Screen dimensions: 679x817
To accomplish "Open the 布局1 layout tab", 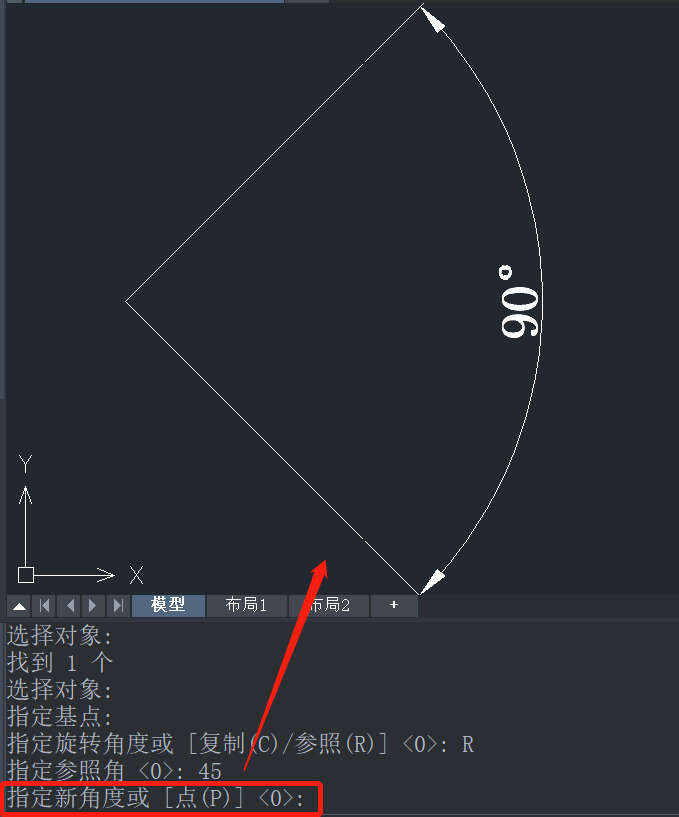I will pos(246,605).
